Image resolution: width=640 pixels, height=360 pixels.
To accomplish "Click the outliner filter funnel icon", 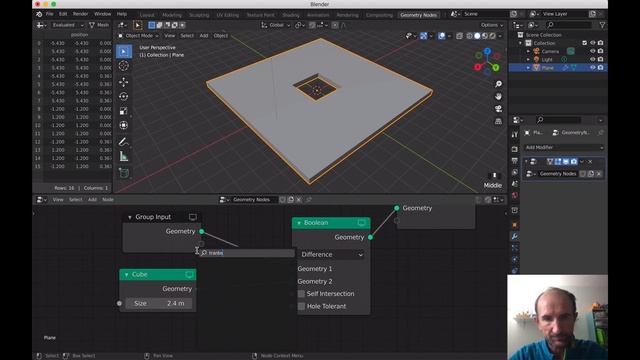I will (602, 25).
